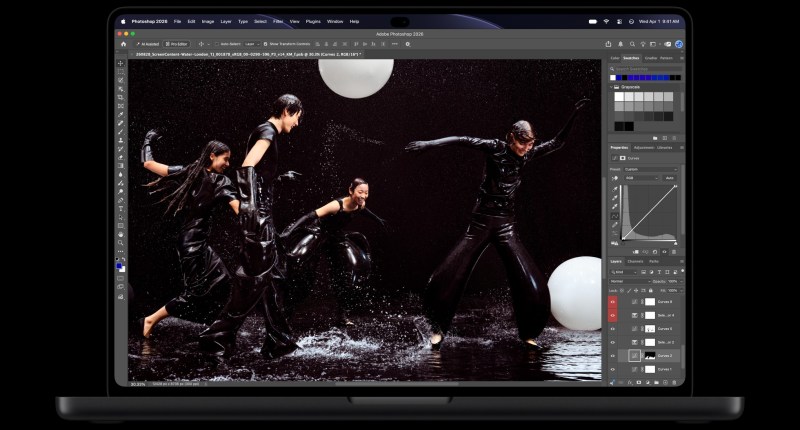800x430 pixels.
Task: Switch to the Channels tab
Action: (x=635, y=262)
